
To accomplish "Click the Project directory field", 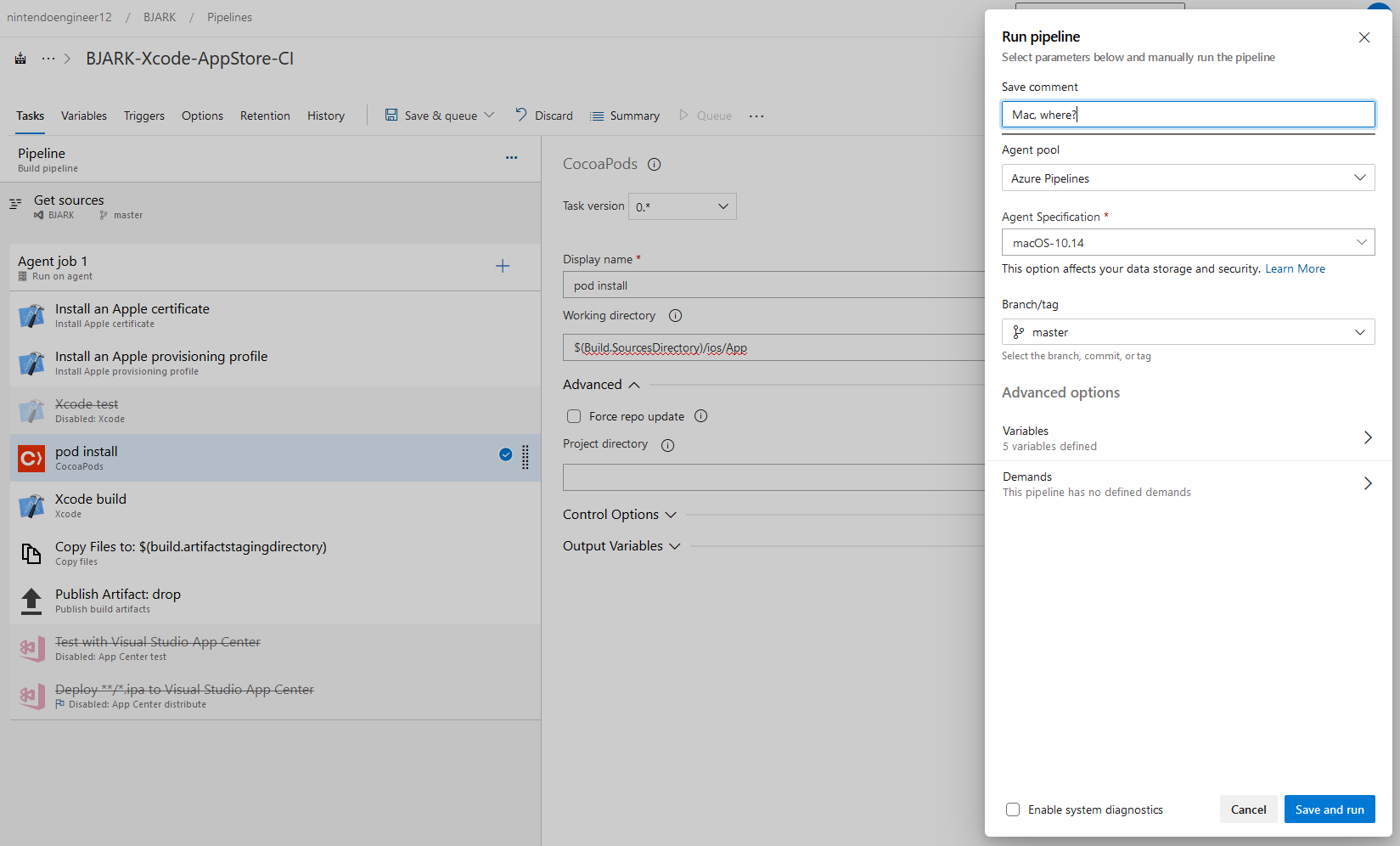I will point(773,477).
